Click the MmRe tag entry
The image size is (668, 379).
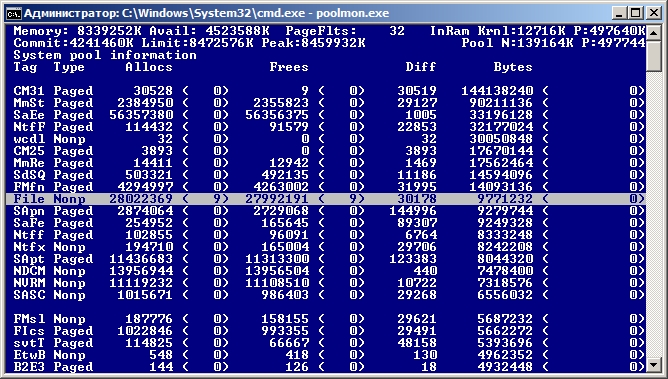click(29, 163)
